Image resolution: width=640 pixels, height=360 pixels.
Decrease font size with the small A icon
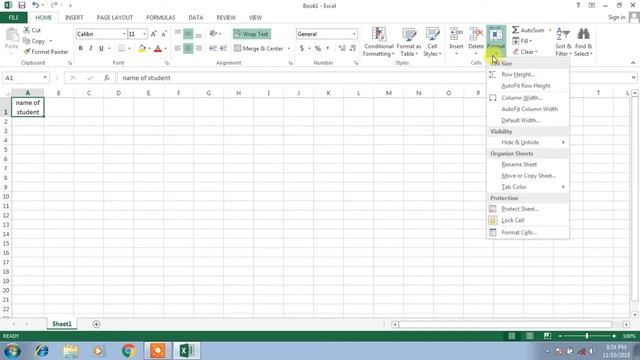point(164,34)
